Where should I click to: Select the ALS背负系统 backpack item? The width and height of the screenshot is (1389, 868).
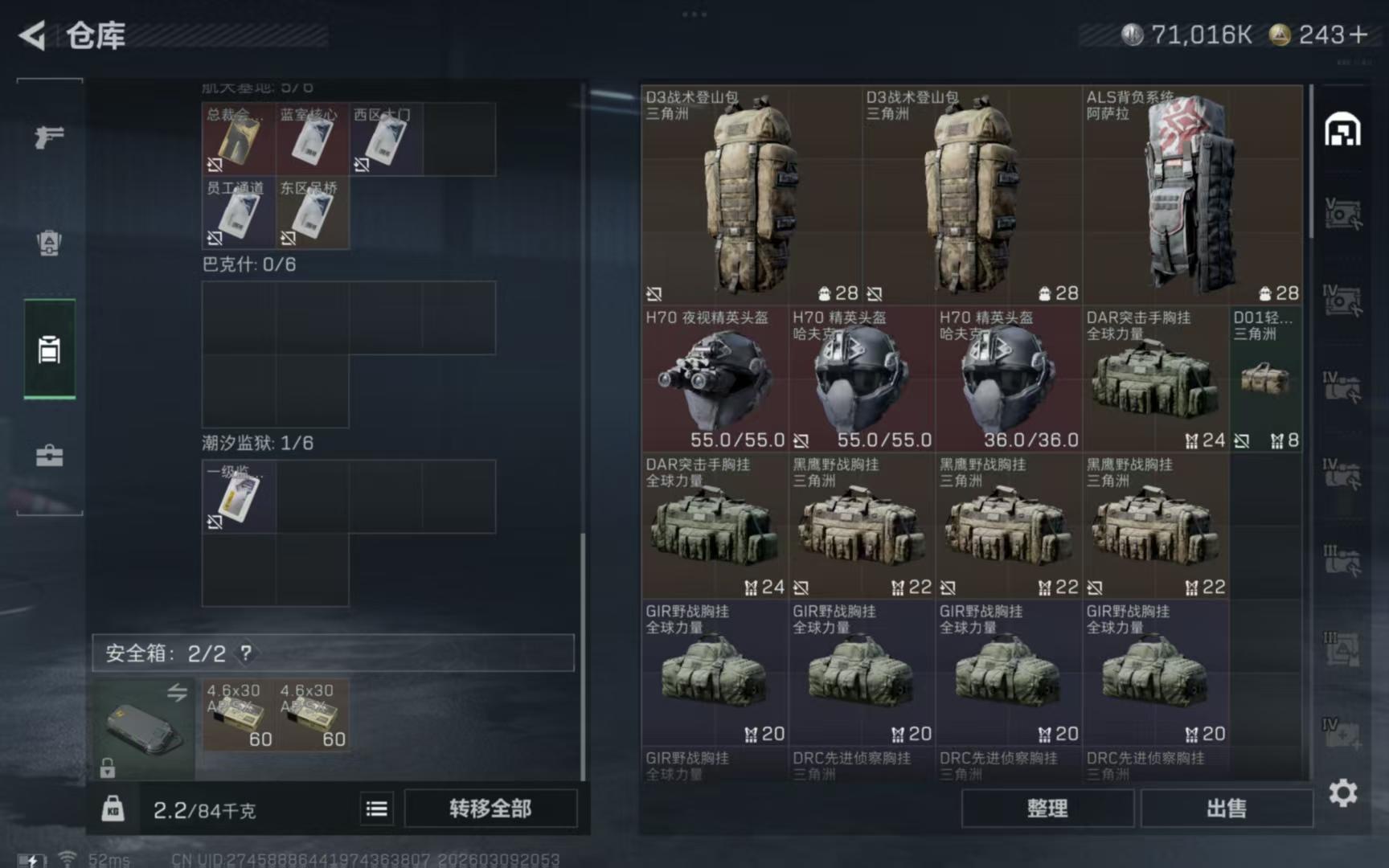click(x=1193, y=195)
